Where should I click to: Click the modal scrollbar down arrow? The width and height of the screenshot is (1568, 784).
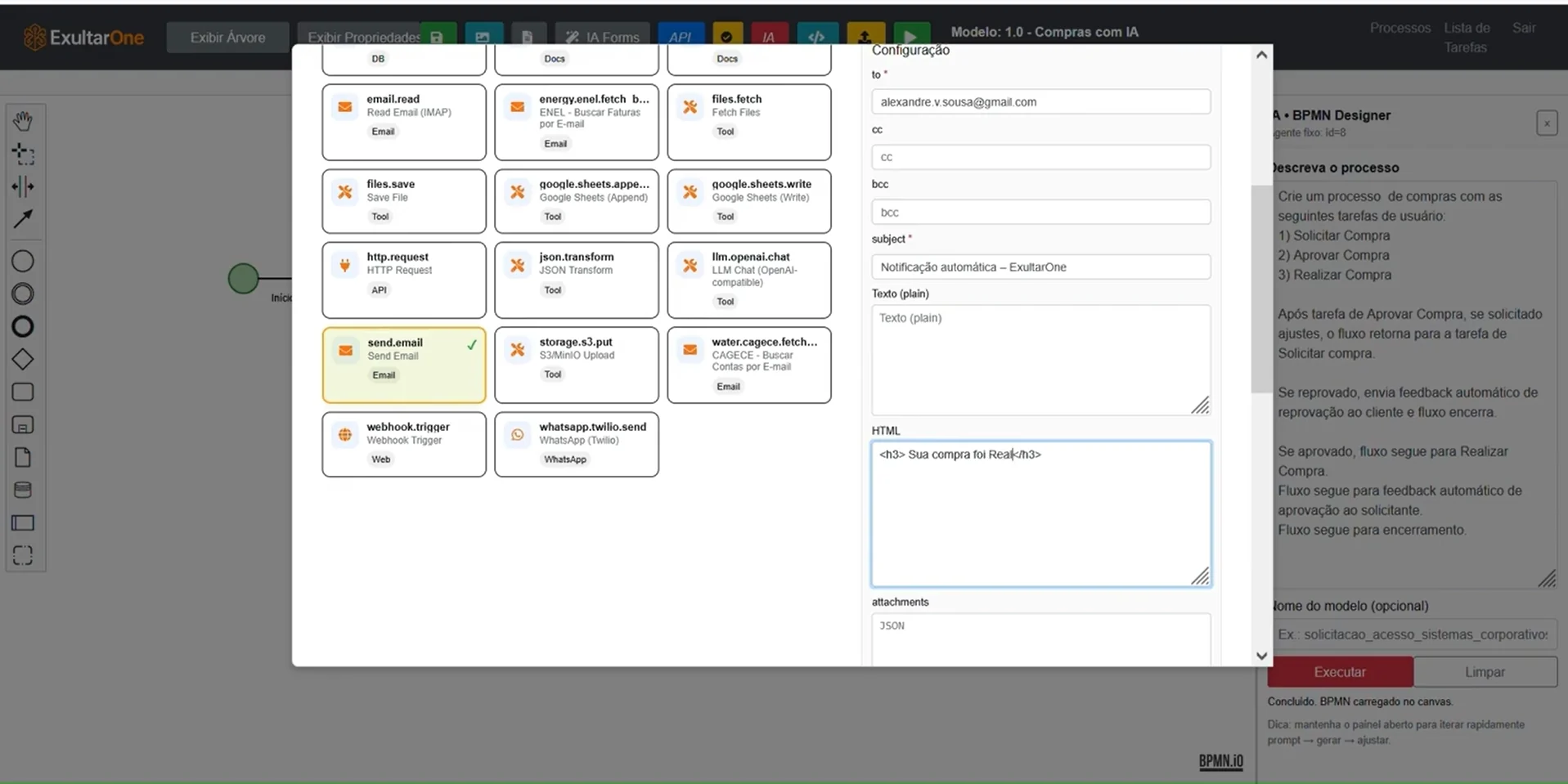(x=1261, y=656)
